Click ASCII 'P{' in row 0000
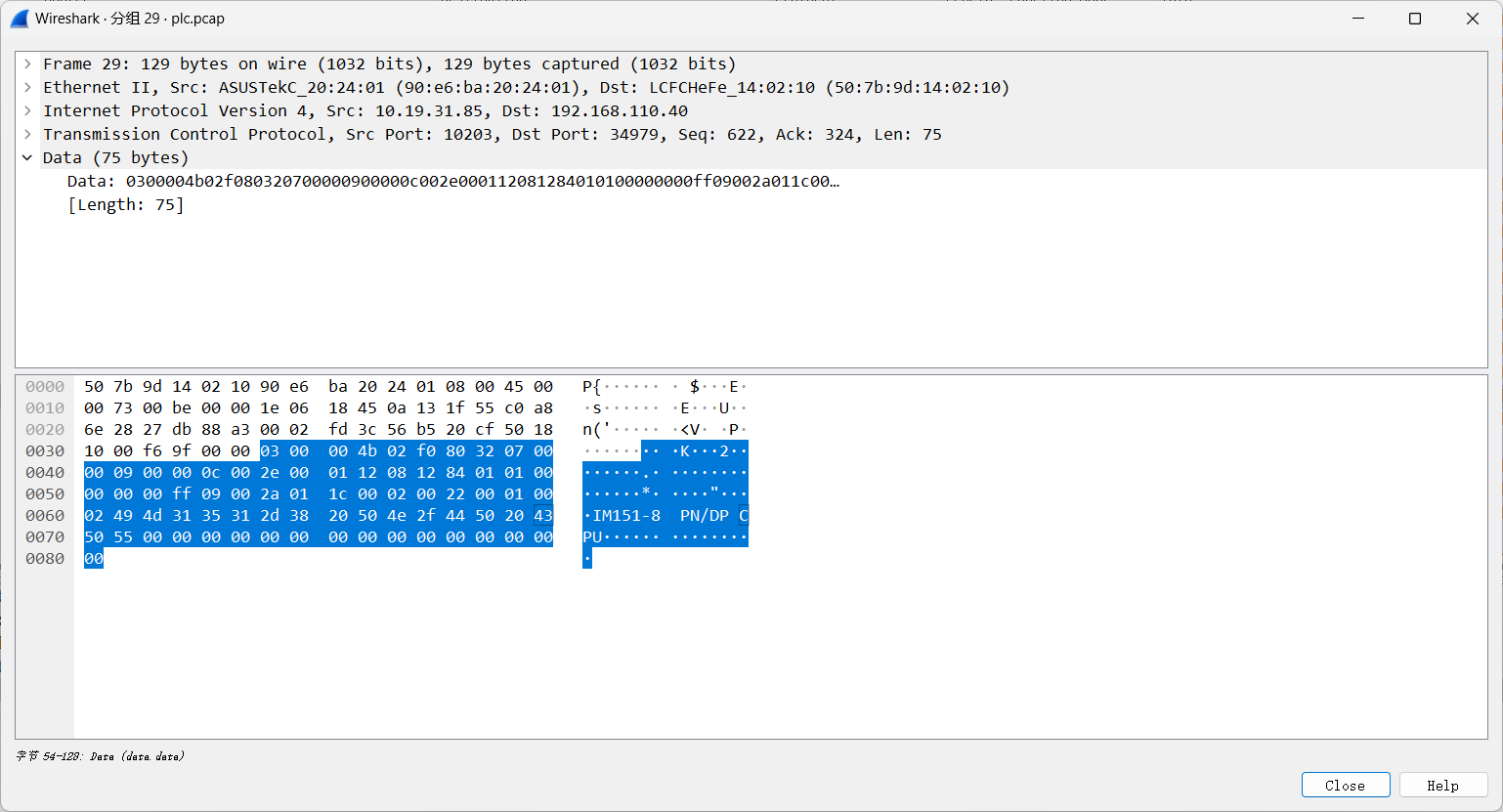1503x812 pixels. [592, 387]
